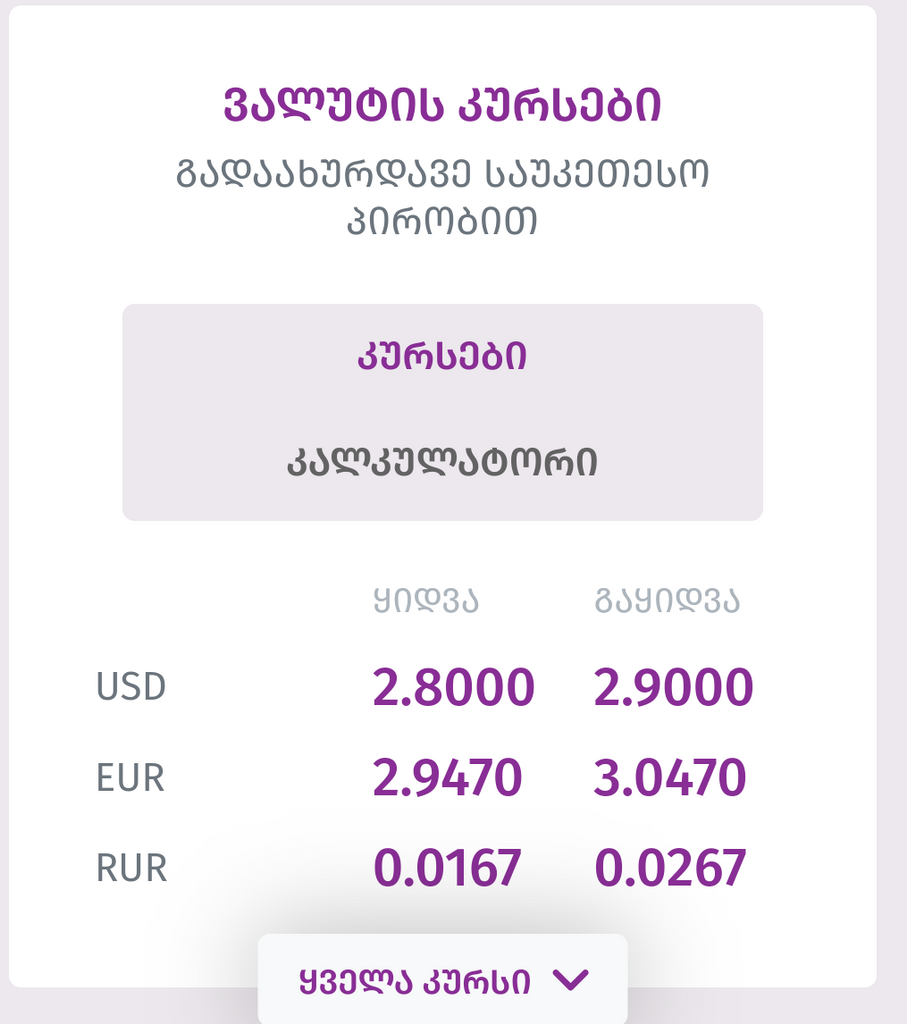The height and width of the screenshot is (1024, 907).
Task: Click the გაყიდვა column header
Action: pyautogui.click(x=667, y=601)
